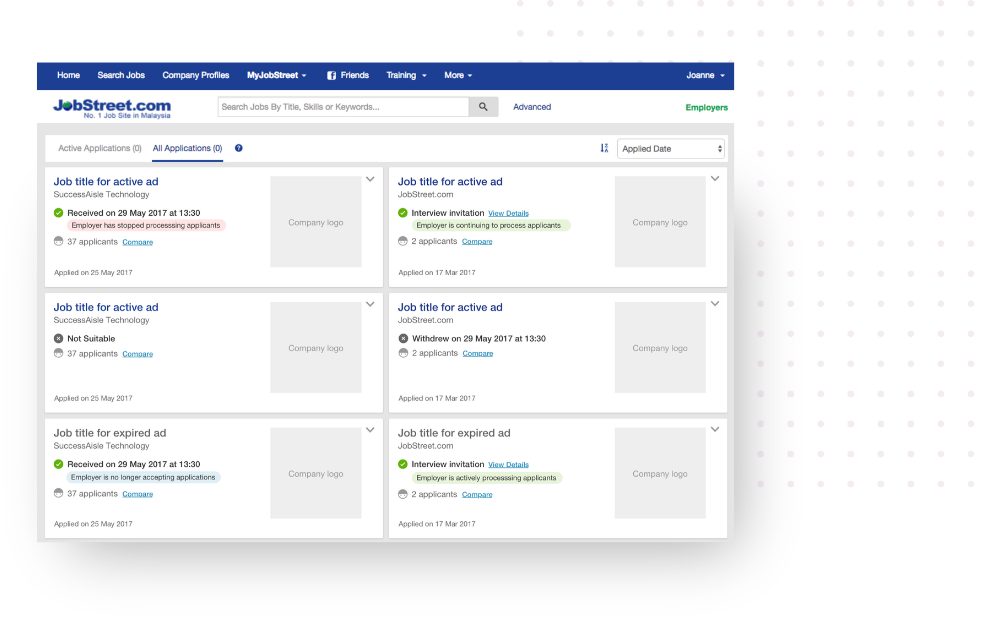Click the search magnifier button
This screenshot has width=986, height=620.
pos(483,107)
